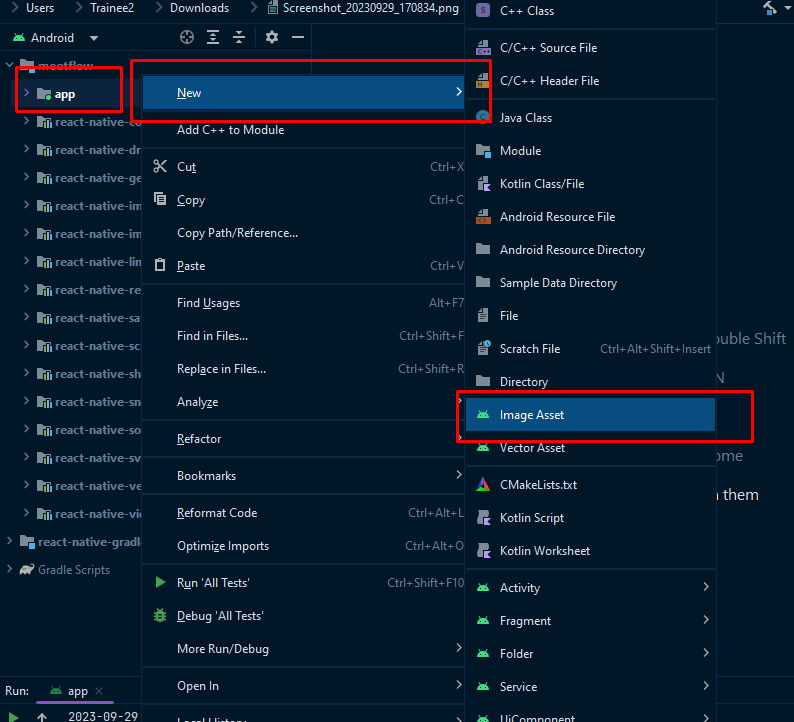The height and width of the screenshot is (722, 794).
Task: Expand the Gradle Scripts tree node
Action: pyautogui.click(x=10, y=570)
